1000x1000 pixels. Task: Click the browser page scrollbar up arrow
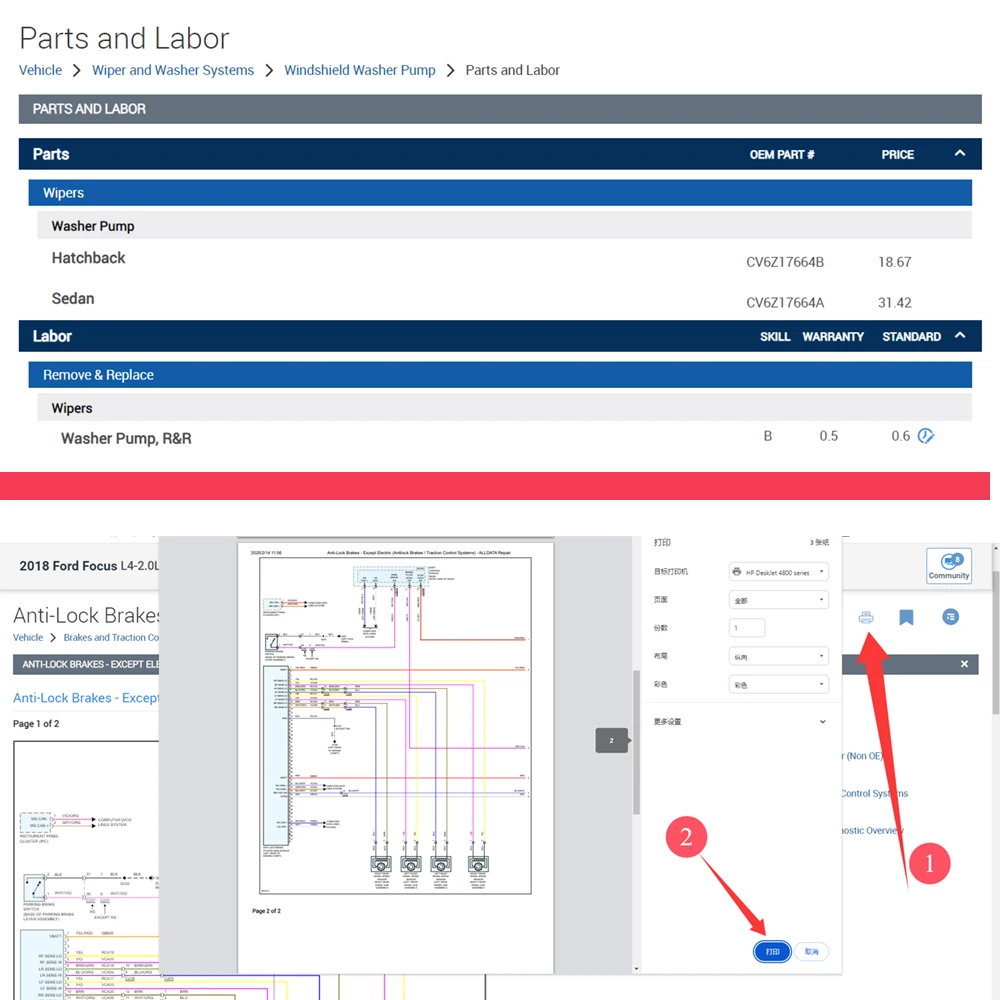996,547
